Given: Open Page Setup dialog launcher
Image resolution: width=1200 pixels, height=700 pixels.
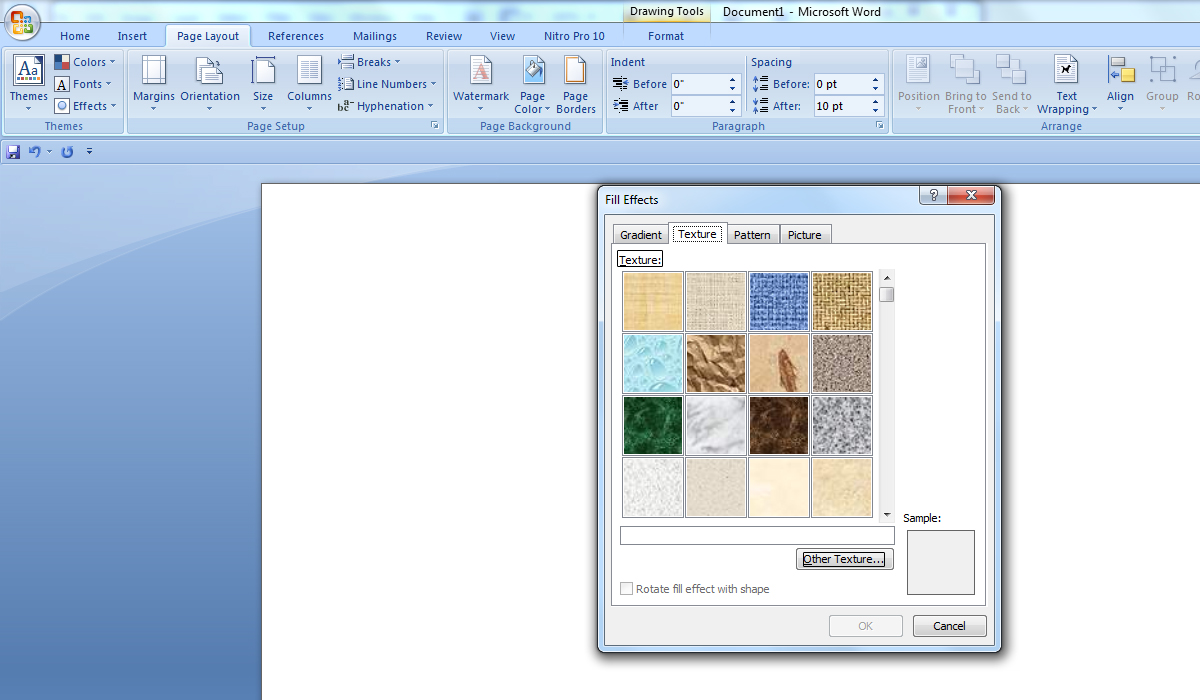Looking at the screenshot, I should click(435, 126).
